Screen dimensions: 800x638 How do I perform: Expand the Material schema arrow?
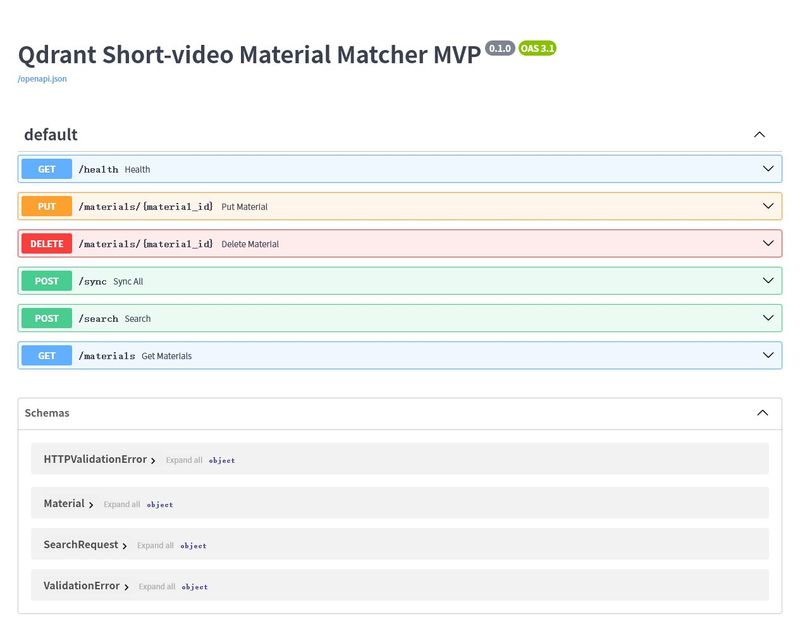pos(91,505)
